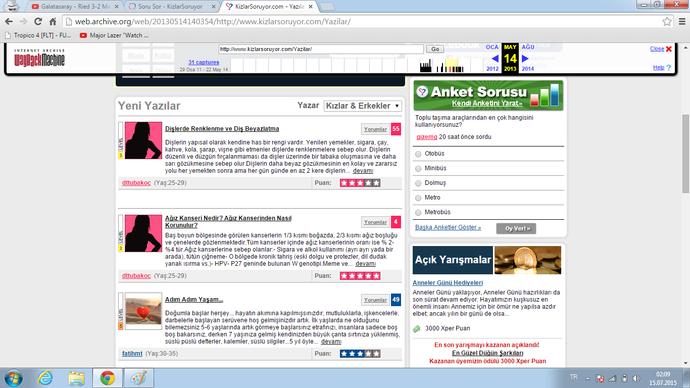Click the browser forward arrow
The image size is (690, 388).
pos(23,21)
